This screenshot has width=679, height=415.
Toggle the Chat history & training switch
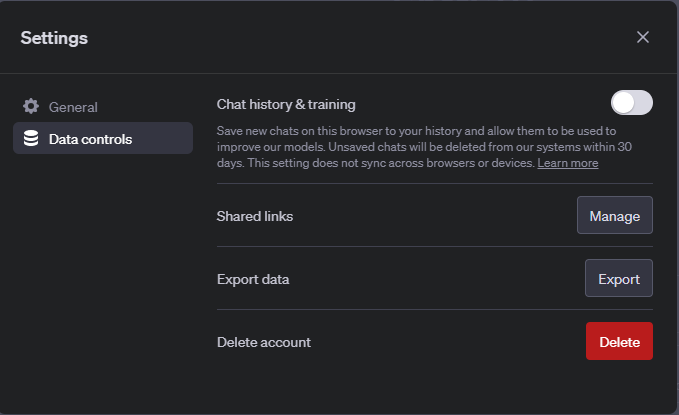[x=631, y=103]
